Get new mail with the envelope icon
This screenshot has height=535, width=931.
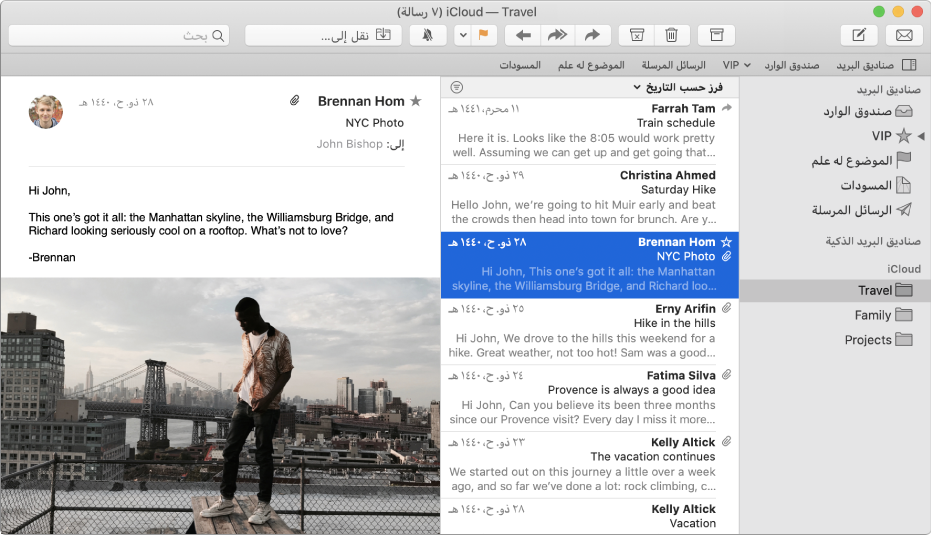click(904, 35)
